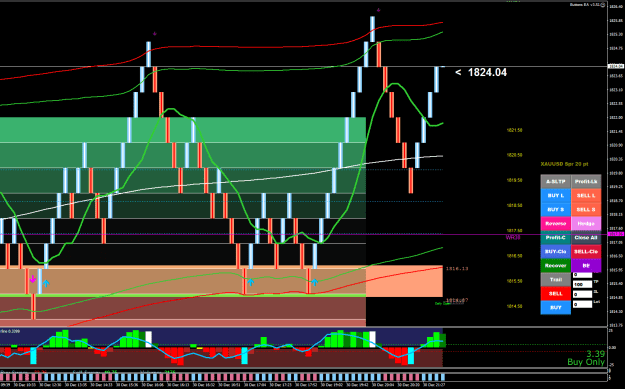Click the purple BE button
Viewport: 625px width, 389px height.
pyautogui.click(x=586, y=265)
